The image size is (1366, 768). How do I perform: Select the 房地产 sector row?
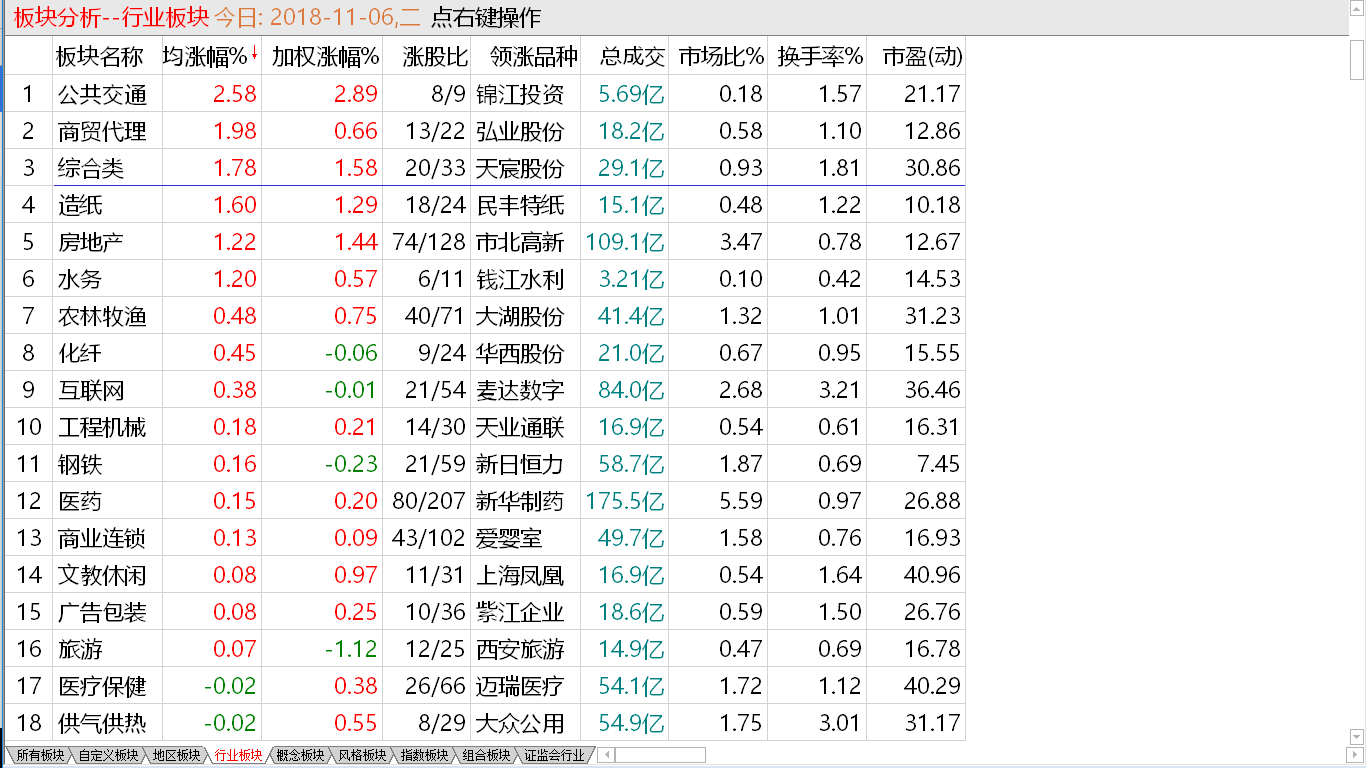pyautogui.click(x=486, y=242)
